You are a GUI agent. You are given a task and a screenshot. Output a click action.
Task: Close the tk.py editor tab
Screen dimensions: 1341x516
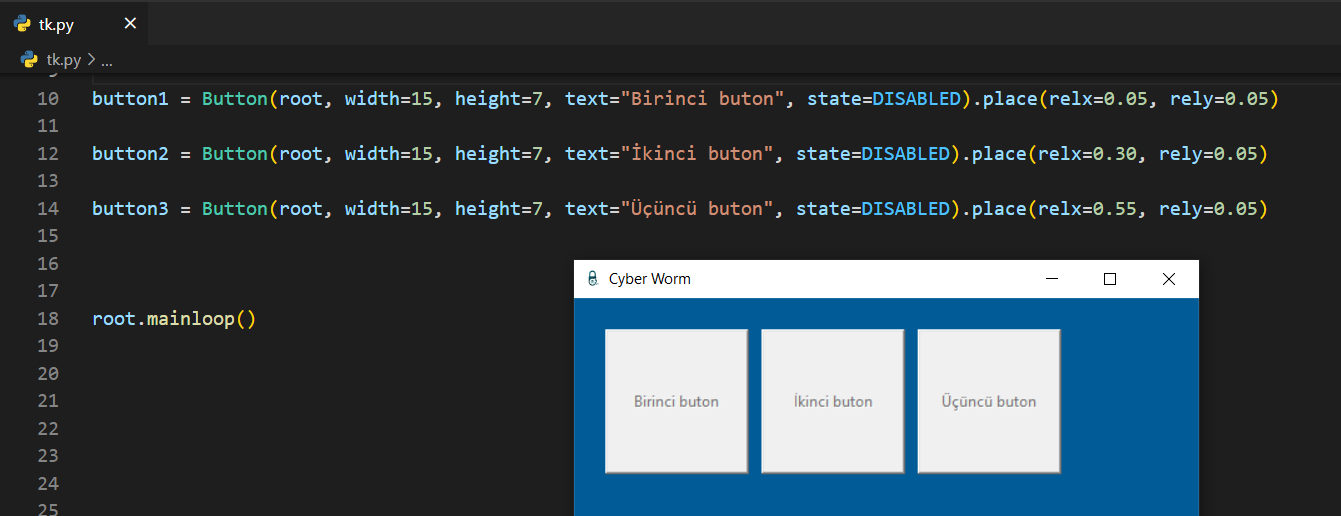[x=129, y=24]
